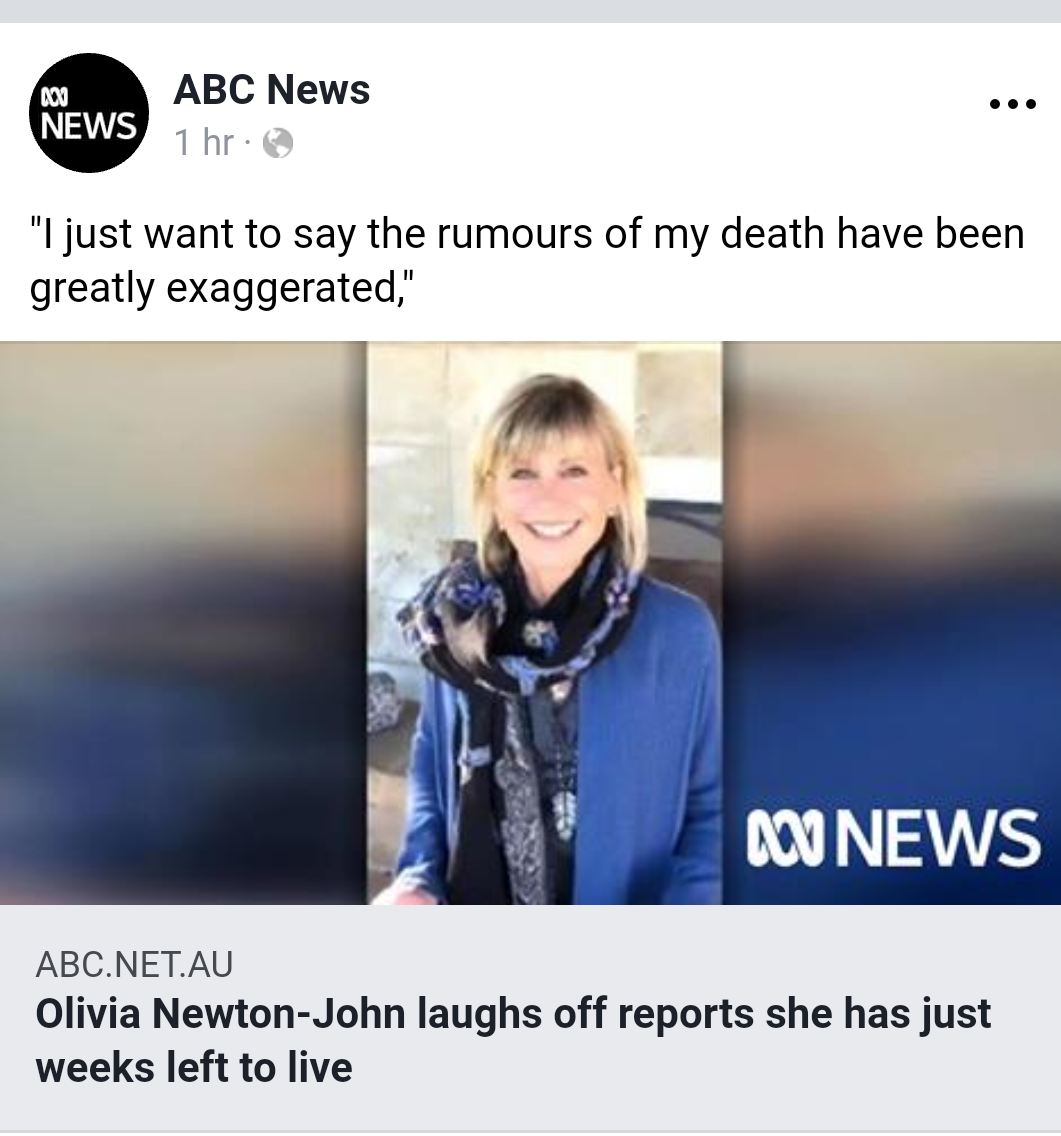
Task: Open the center photo of the smiling woman
Action: click(544, 623)
